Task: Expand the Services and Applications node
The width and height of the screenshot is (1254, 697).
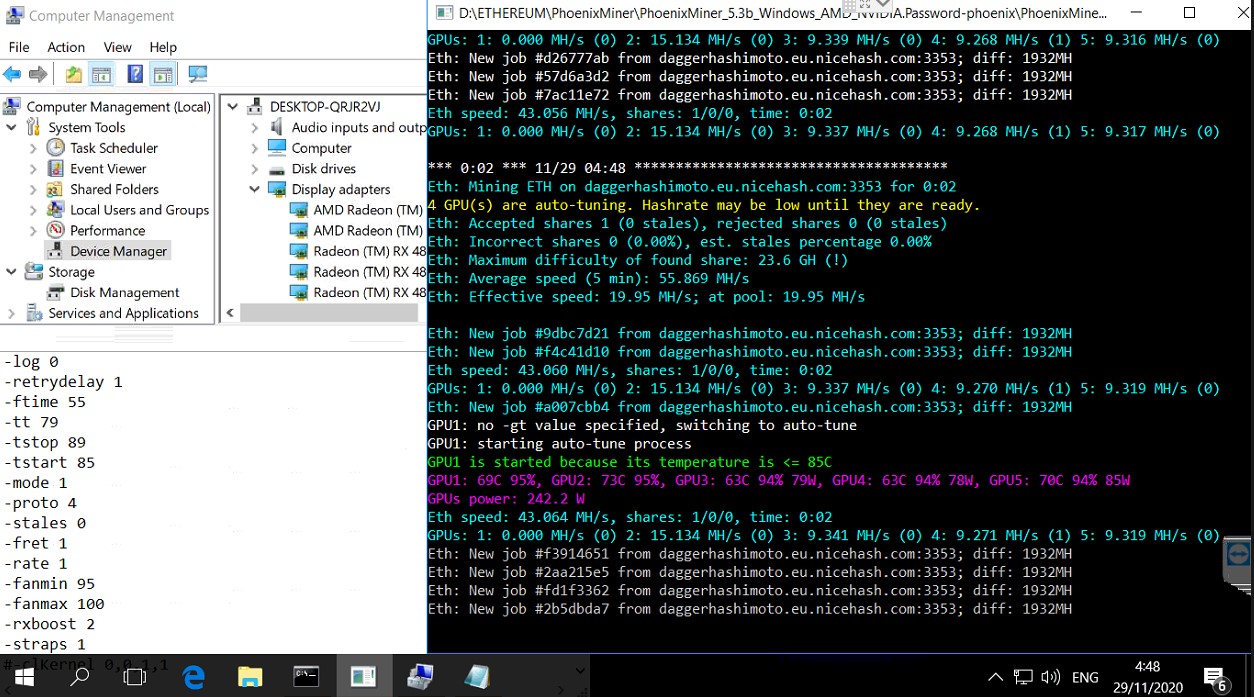Action: [x=11, y=313]
